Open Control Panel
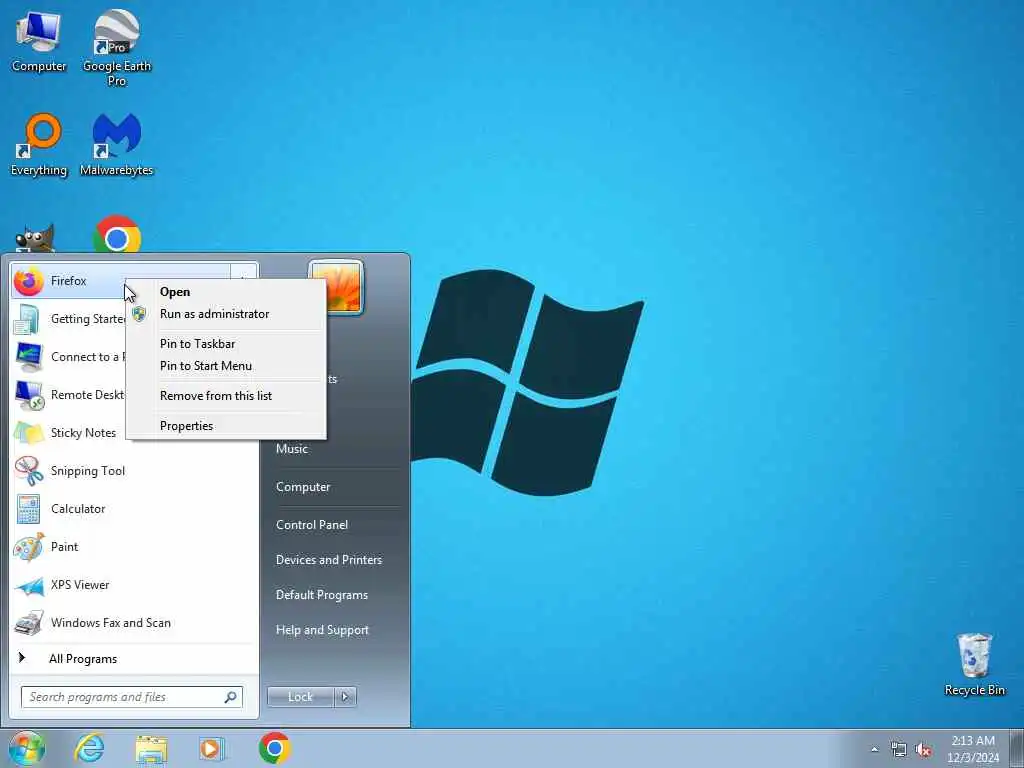Screen dimensions: 1024x768 [312, 524]
